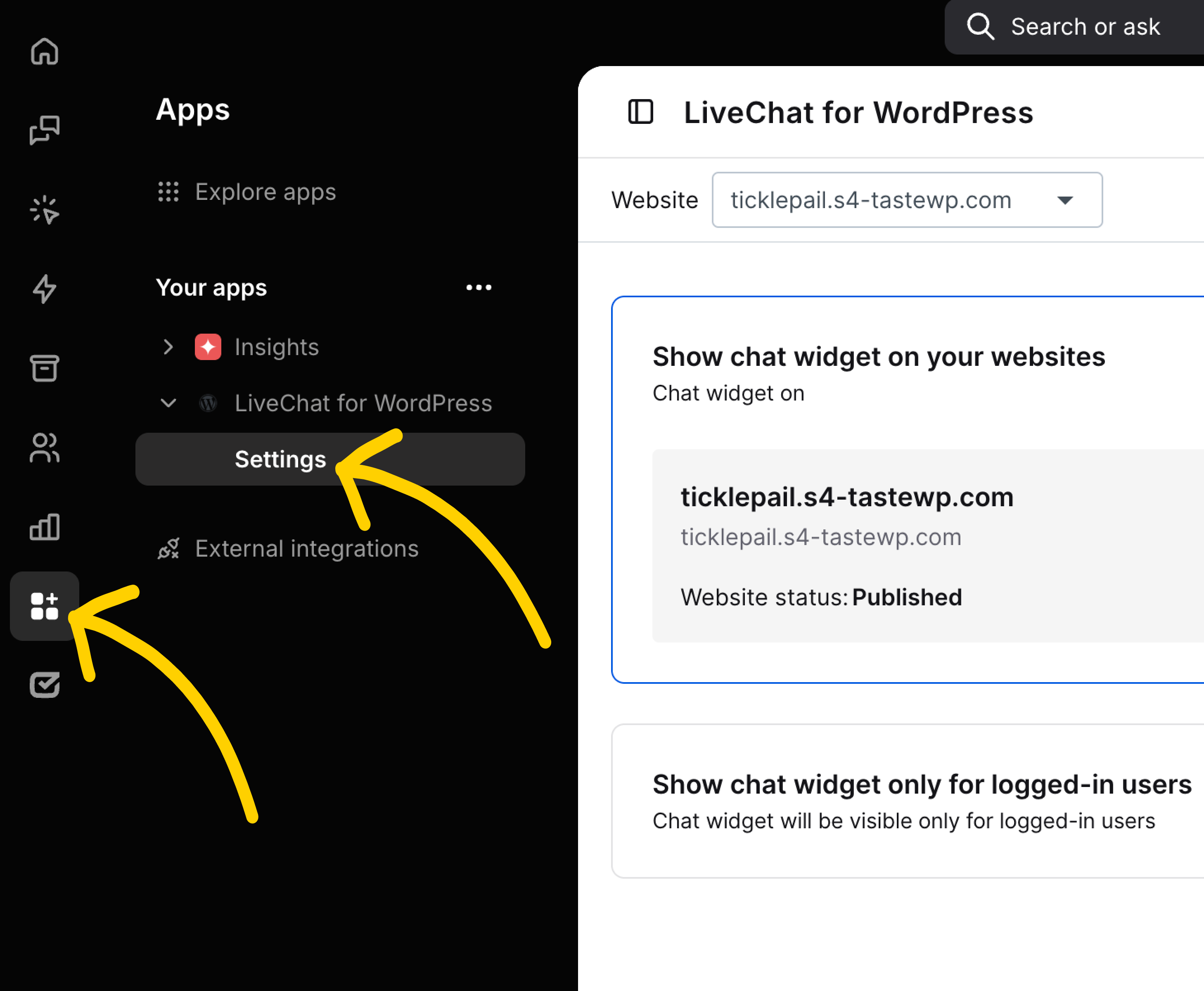
Task: Select Insights app entry
Action: pyautogui.click(x=276, y=347)
